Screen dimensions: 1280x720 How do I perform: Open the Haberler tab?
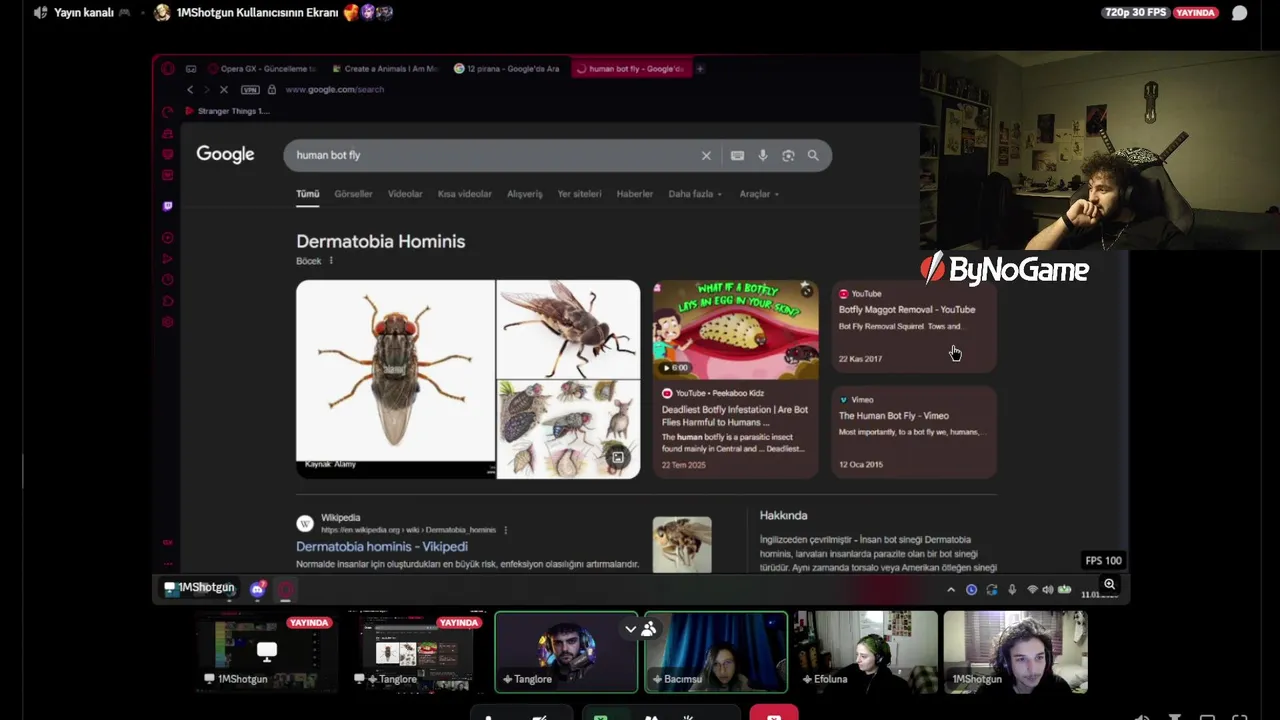point(635,194)
